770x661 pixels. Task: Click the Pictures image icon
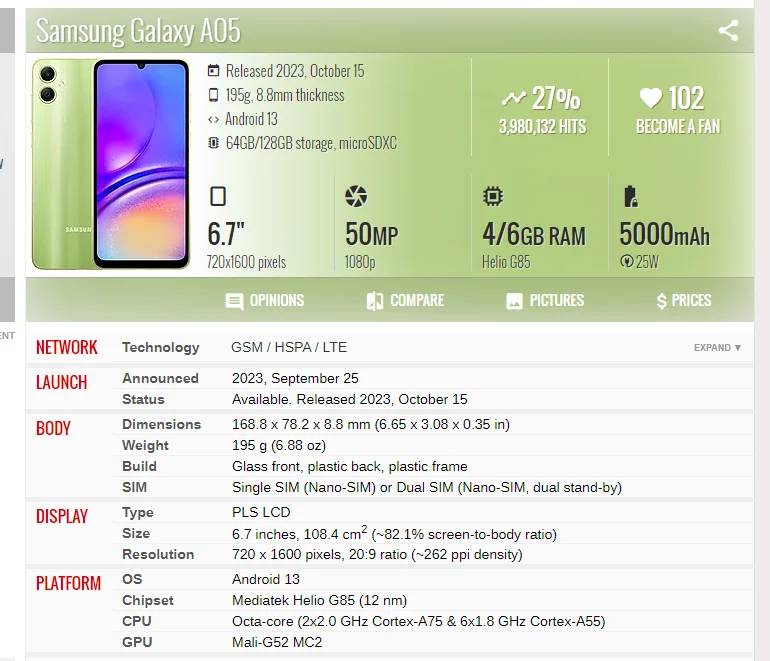tap(514, 301)
